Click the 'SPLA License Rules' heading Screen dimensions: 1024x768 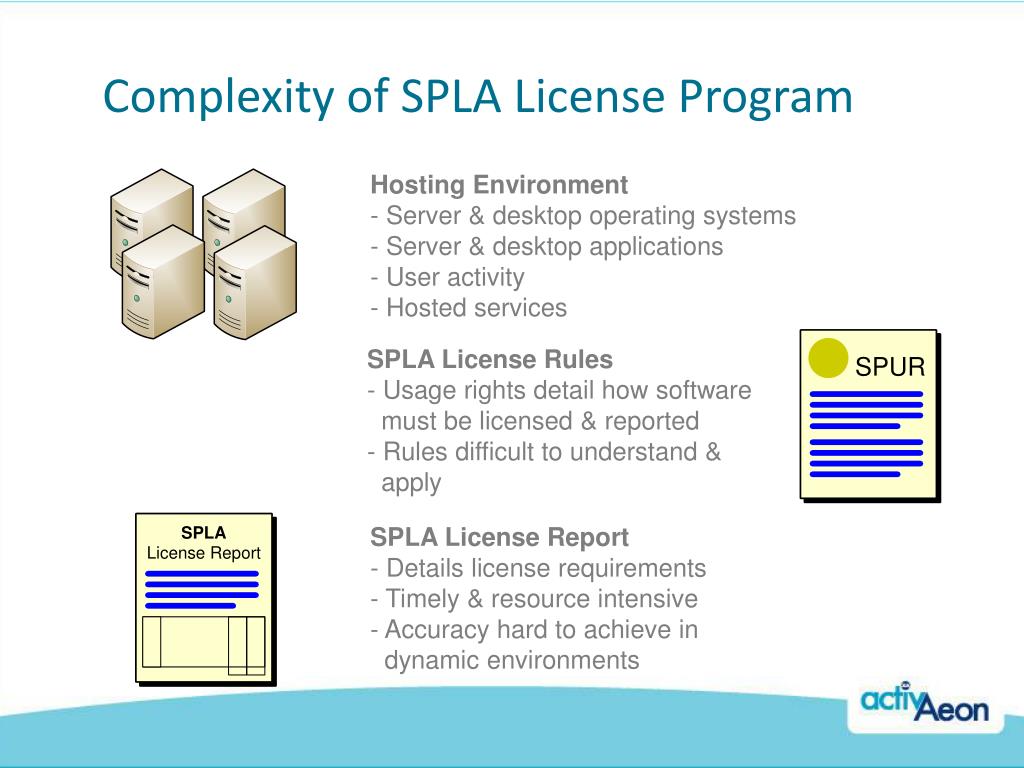[x=490, y=359]
